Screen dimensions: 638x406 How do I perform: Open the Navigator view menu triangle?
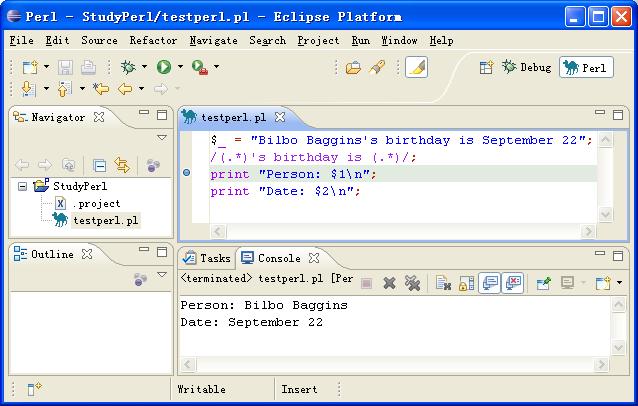pyautogui.click(x=162, y=138)
